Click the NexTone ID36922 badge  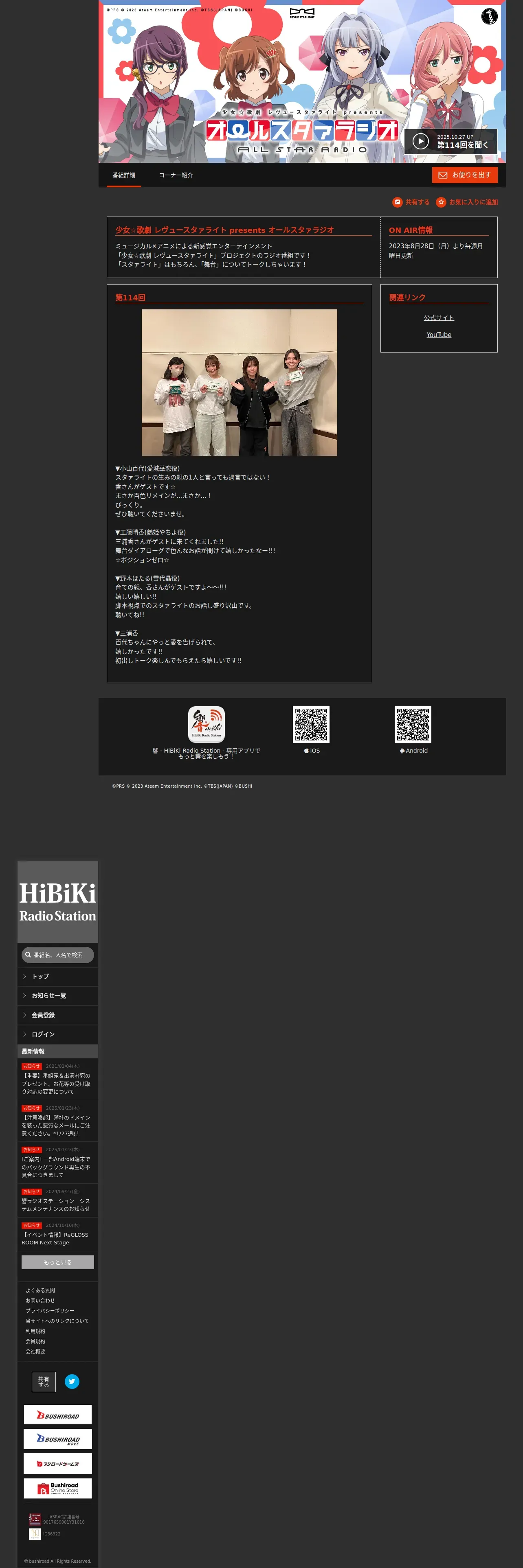pos(35,1534)
